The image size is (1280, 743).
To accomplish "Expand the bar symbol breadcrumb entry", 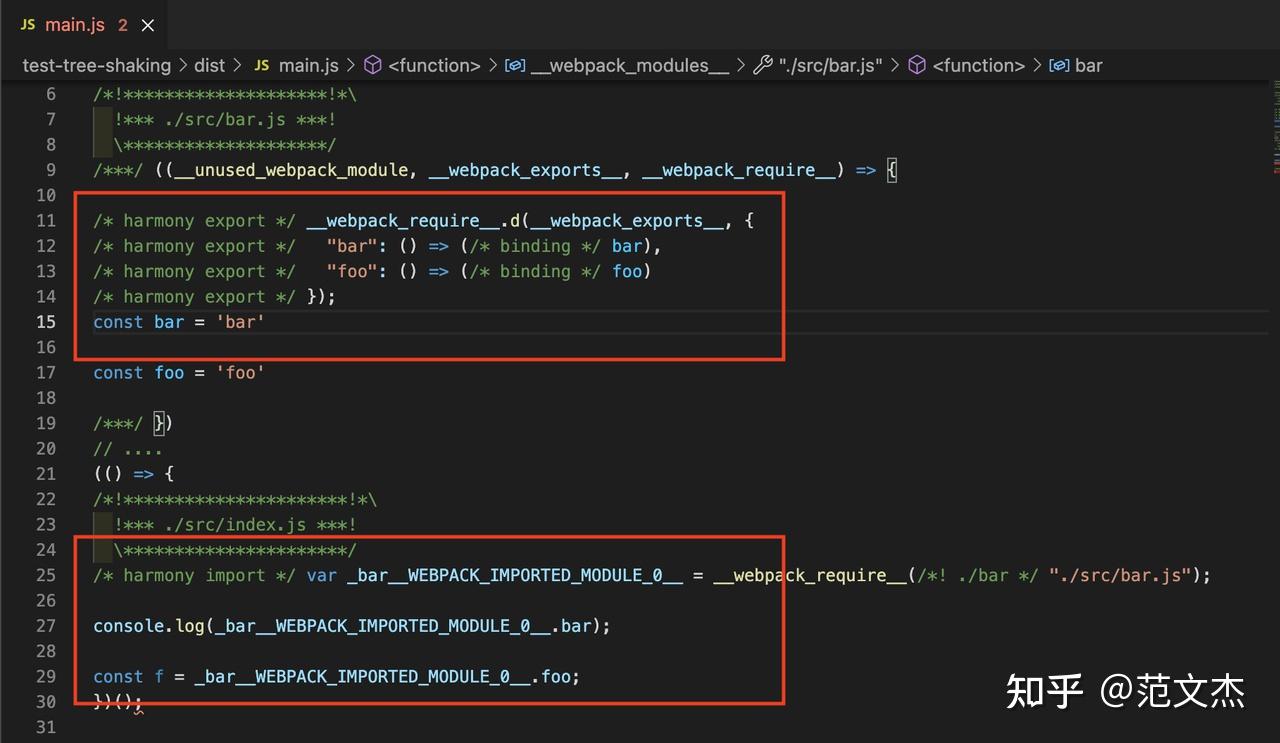I will 1090,65.
